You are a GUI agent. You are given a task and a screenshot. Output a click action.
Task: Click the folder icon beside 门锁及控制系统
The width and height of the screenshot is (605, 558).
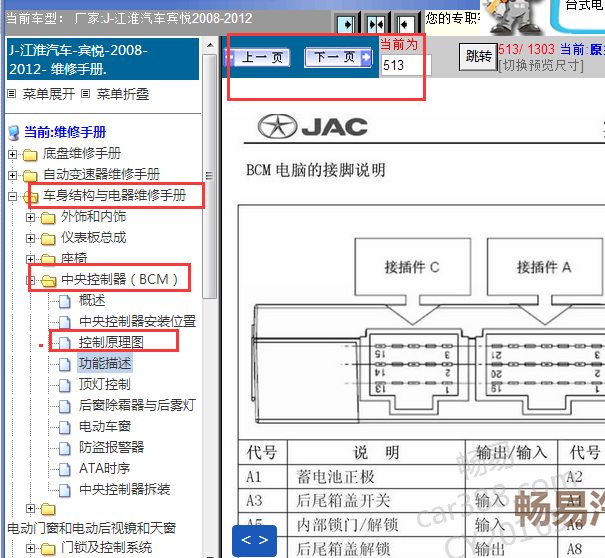point(48,548)
